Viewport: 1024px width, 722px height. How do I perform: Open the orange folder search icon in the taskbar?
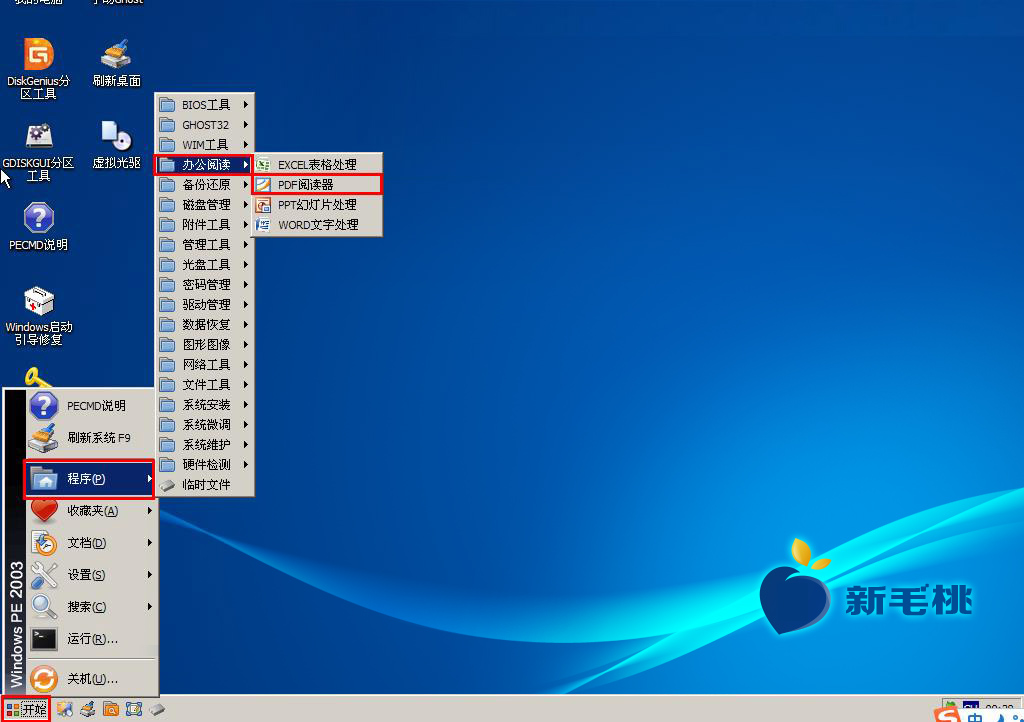[x=111, y=709]
